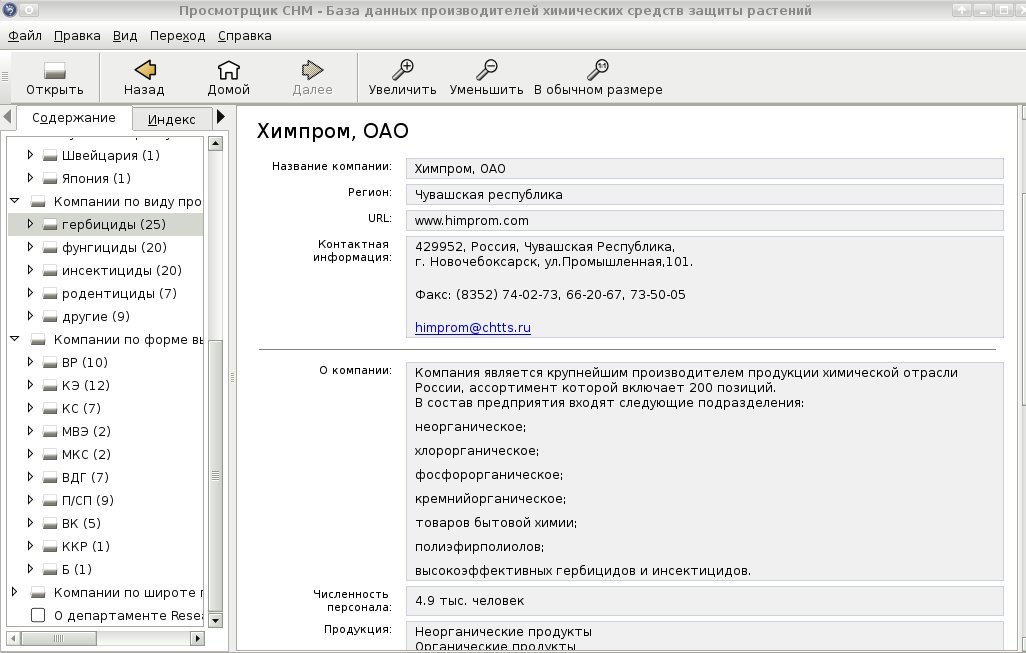Click the book icon beside Швейцария (1)
Viewport: 1026px width, 653px height.
[x=50, y=156]
